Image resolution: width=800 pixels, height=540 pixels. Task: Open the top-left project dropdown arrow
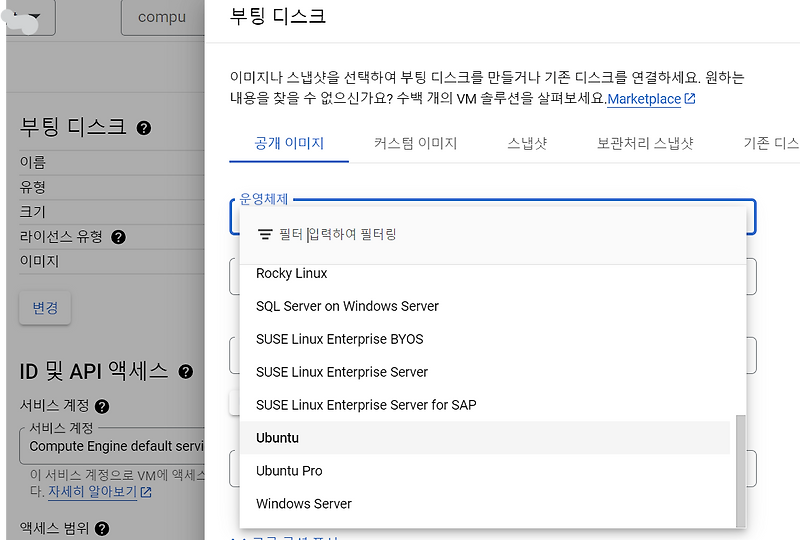[x=32, y=17]
